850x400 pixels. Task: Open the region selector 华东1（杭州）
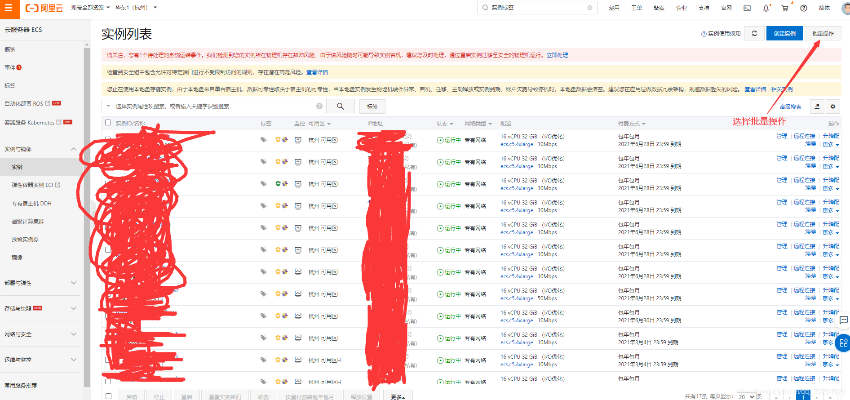pyautogui.click(x=137, y=8)
